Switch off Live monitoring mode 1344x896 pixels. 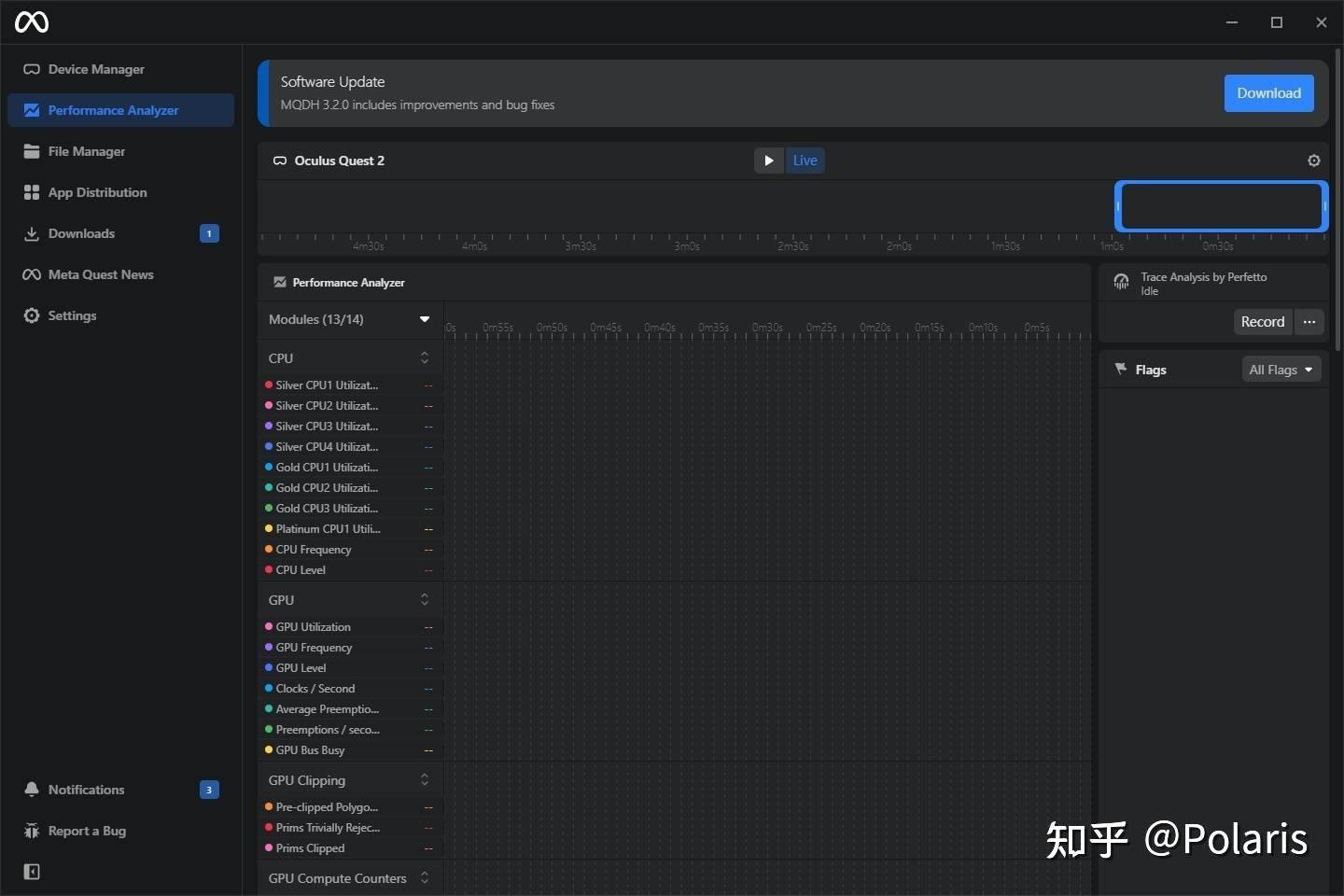pyautogui.click(x=805, y=160)
